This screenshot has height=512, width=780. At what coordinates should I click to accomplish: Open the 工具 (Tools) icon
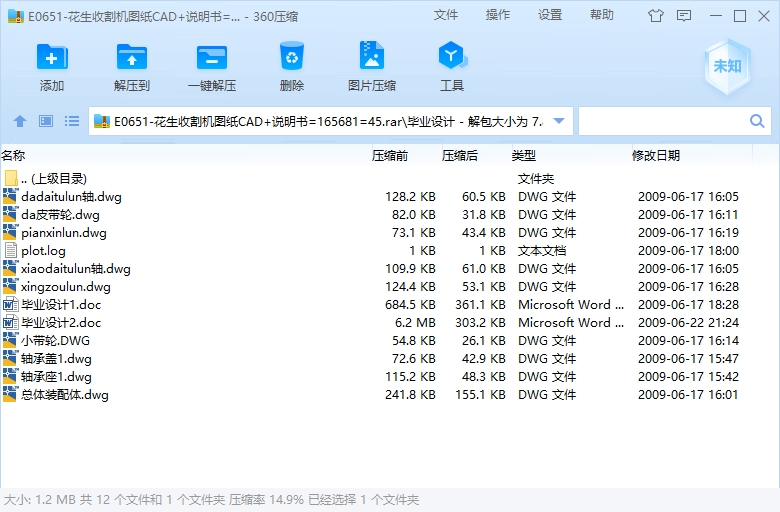(452, 56)
